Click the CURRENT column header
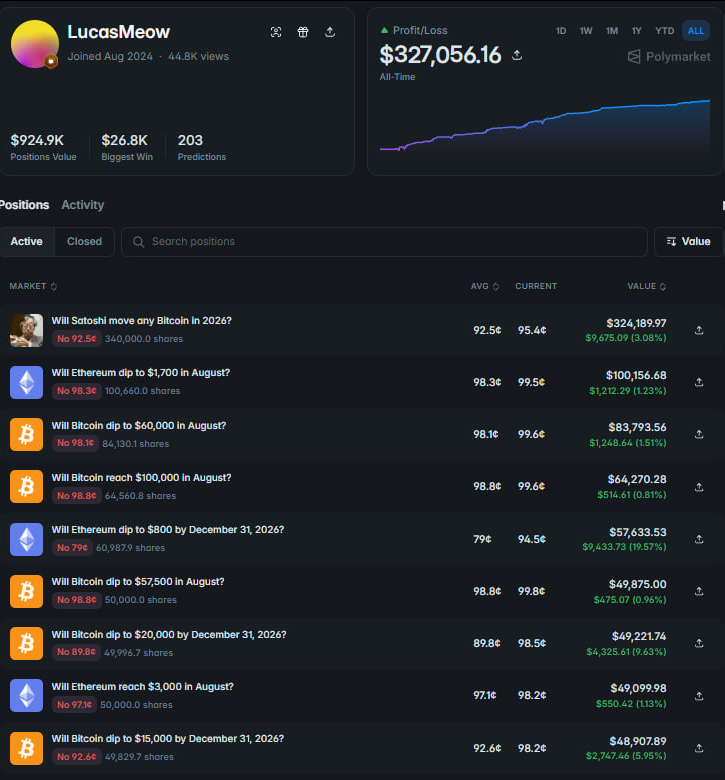 click(x=536, y=287)
